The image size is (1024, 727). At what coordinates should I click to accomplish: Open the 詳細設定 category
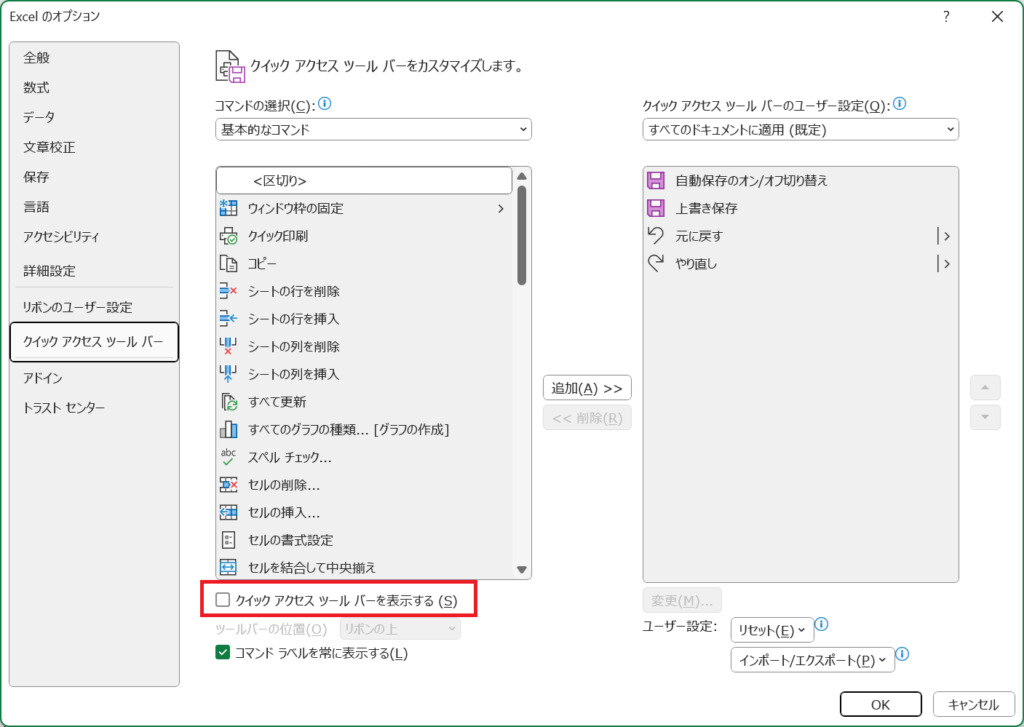pos(95,271)
